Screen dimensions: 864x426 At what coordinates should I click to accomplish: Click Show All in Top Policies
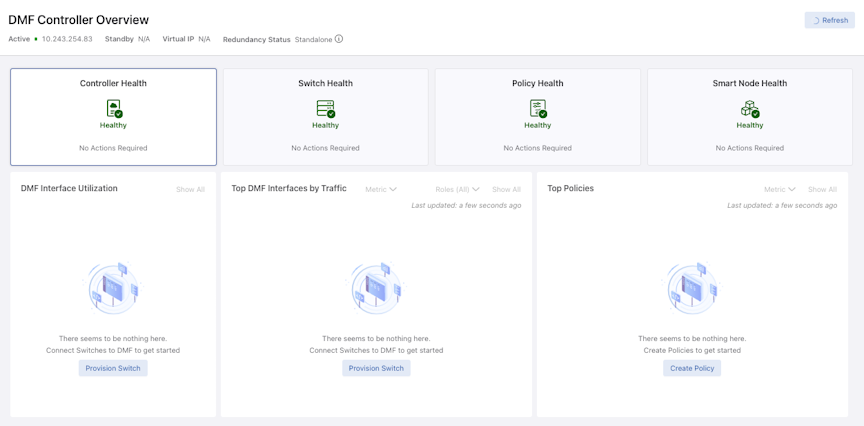[x=822, y=189]
